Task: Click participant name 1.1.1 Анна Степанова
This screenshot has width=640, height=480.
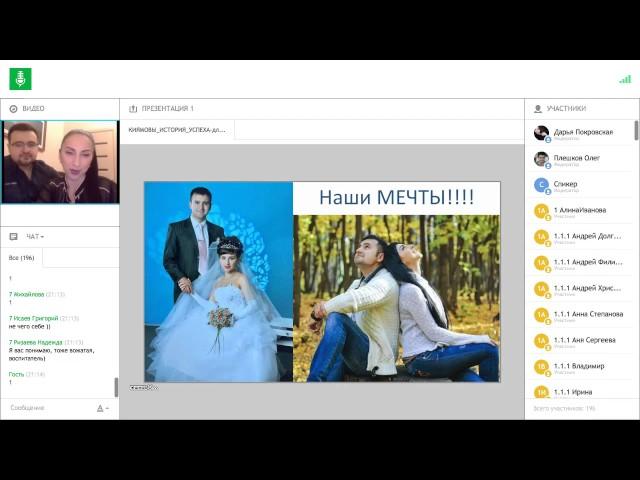Action: (x=588, y=314)
